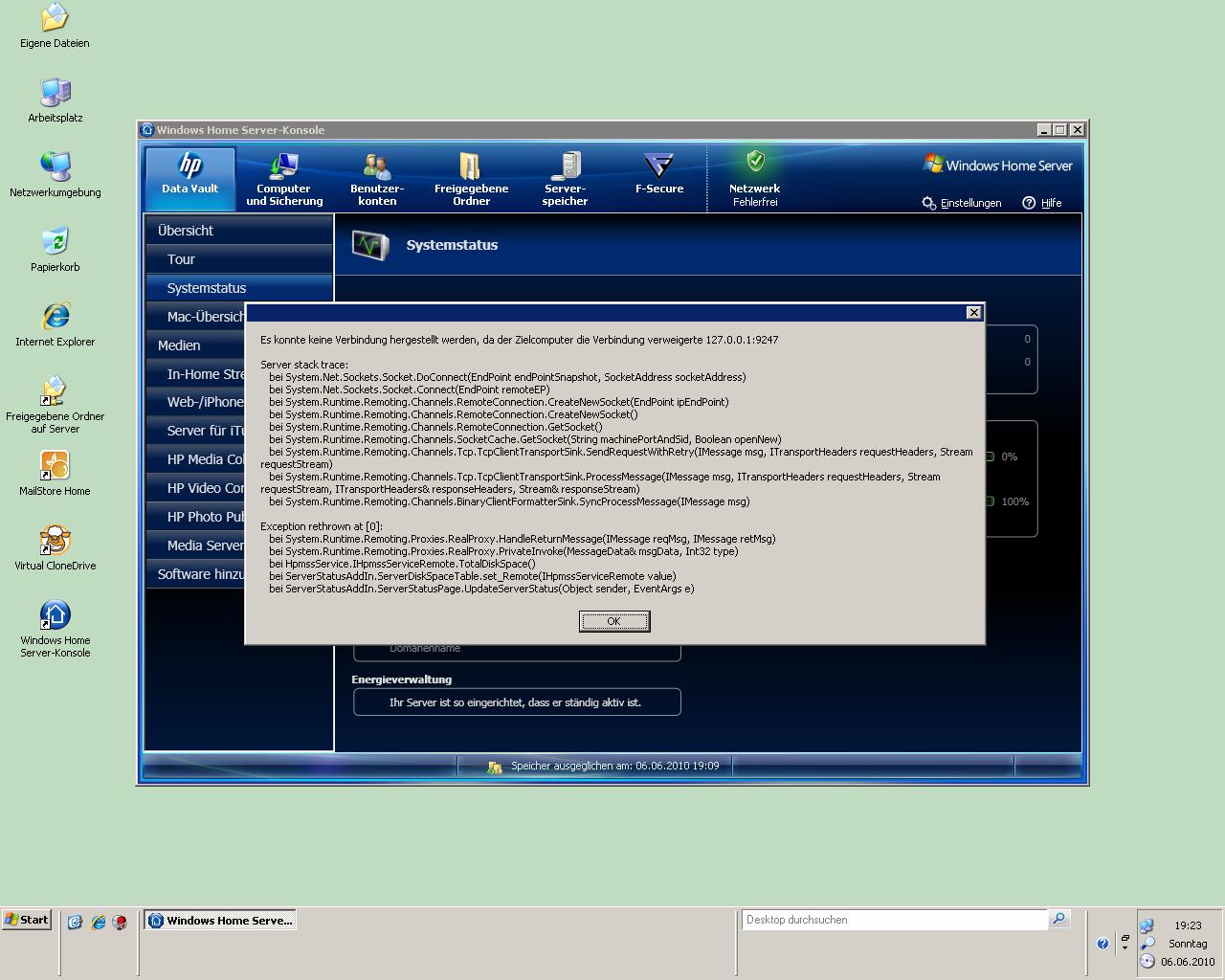Open the Hilfe link
The width and height of the screenshot is (1225, 980).
(1042, 203)
